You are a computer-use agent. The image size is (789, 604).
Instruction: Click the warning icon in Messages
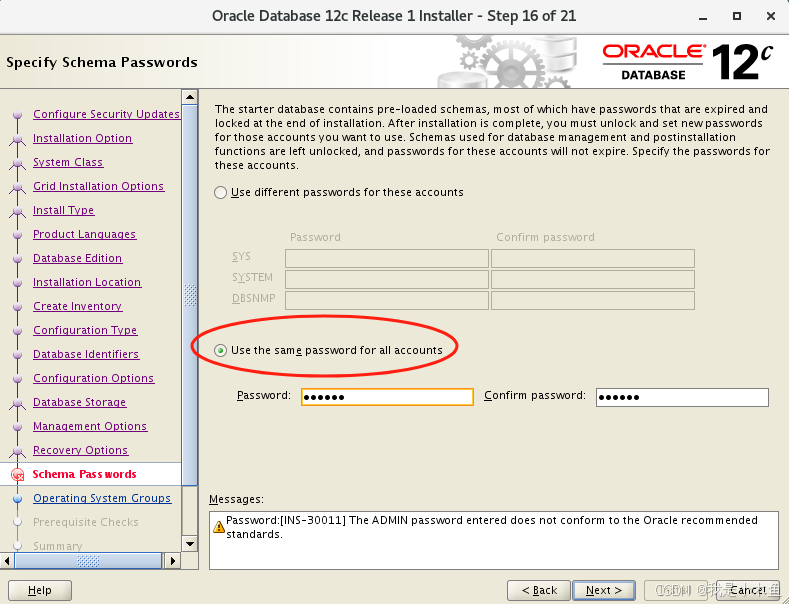pyautogui.click(x=218, y=527)
